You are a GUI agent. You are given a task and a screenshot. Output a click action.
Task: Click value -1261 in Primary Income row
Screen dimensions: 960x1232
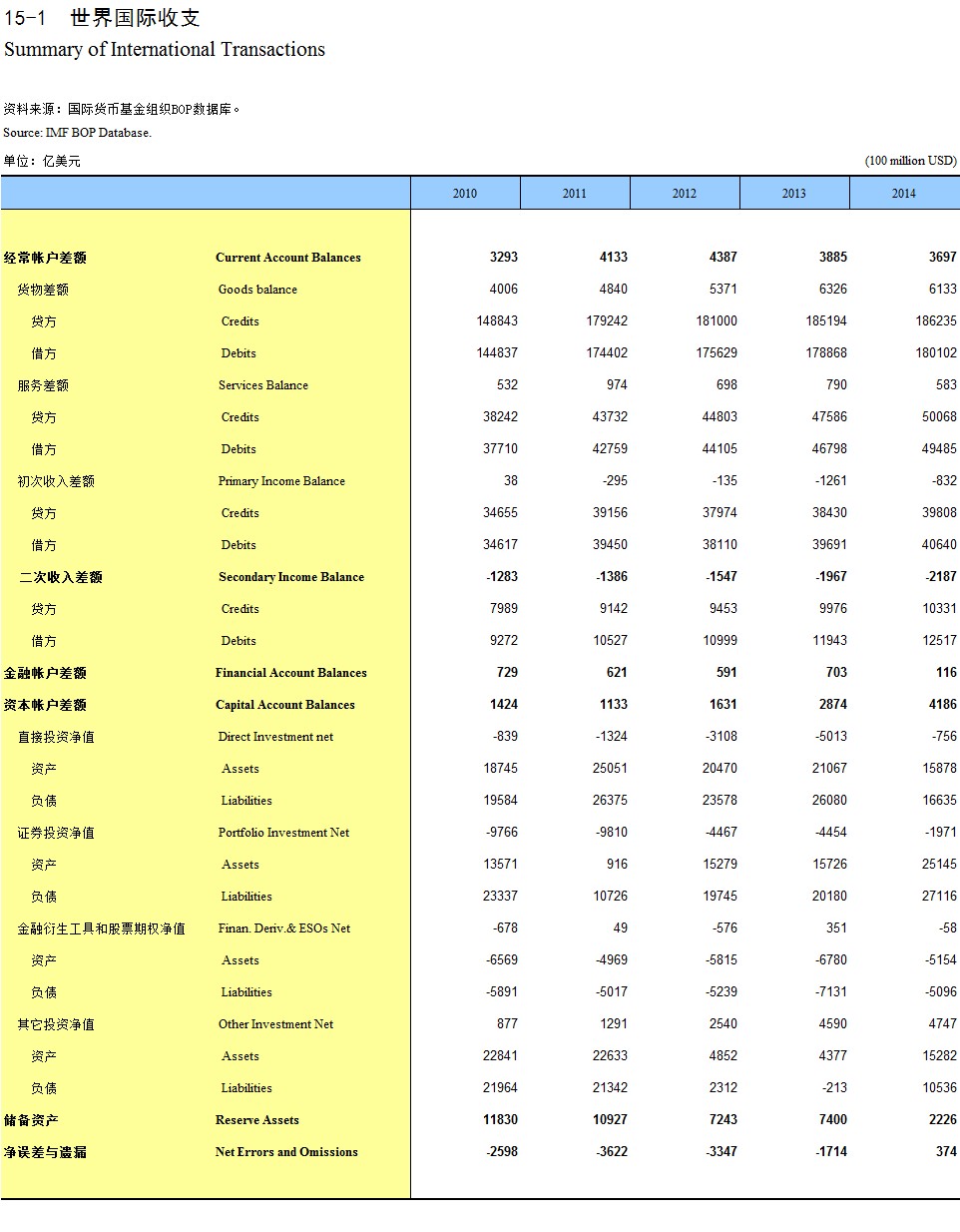point(829,480)
